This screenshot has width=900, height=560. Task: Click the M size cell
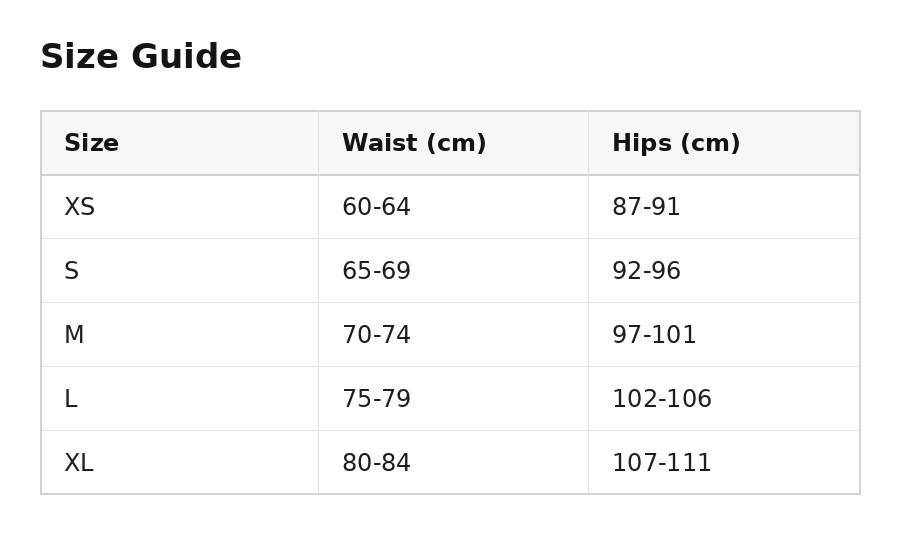click(180, 335)
